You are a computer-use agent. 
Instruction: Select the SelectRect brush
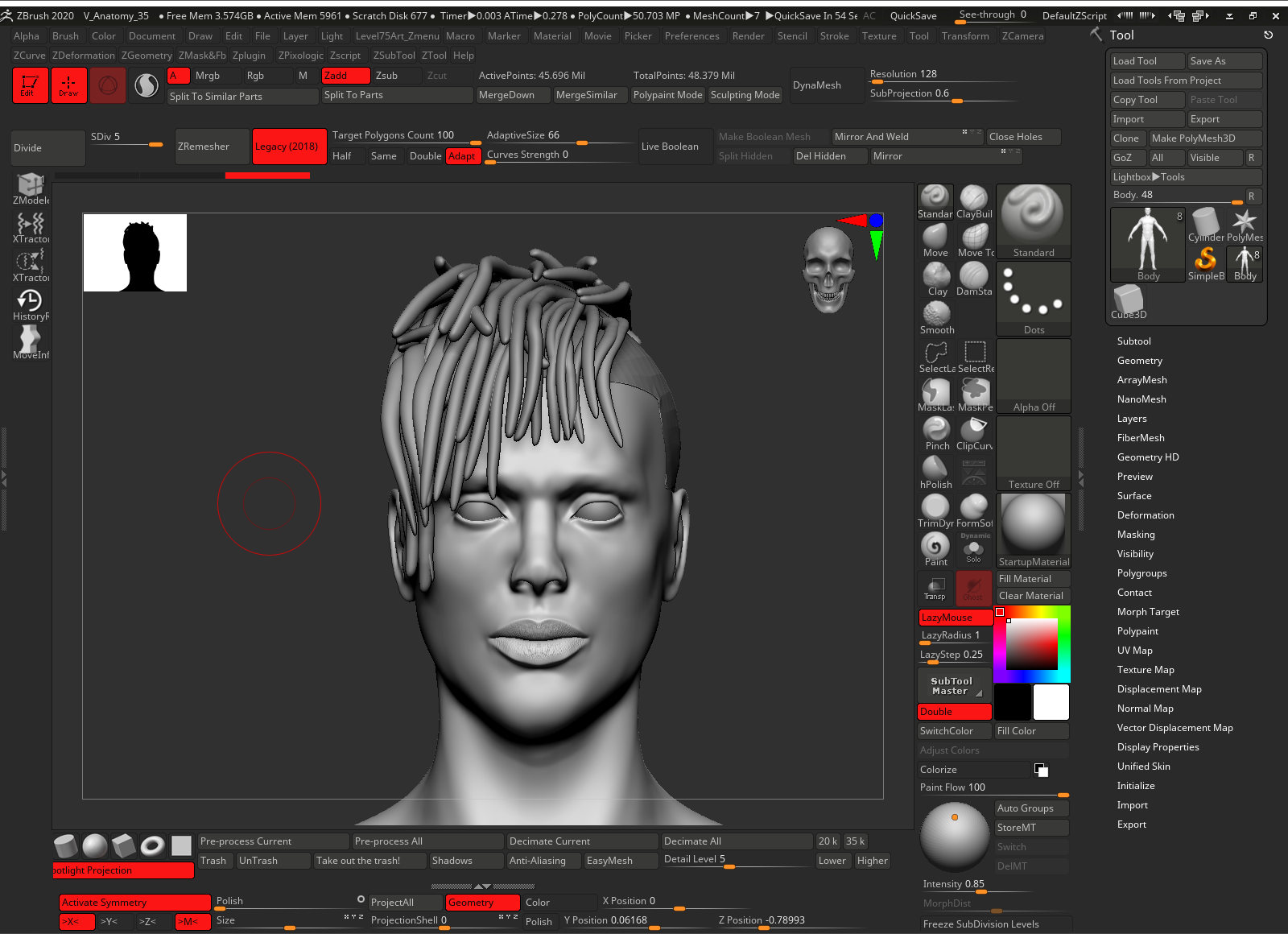pyautogui.click(x=976, y=357)
